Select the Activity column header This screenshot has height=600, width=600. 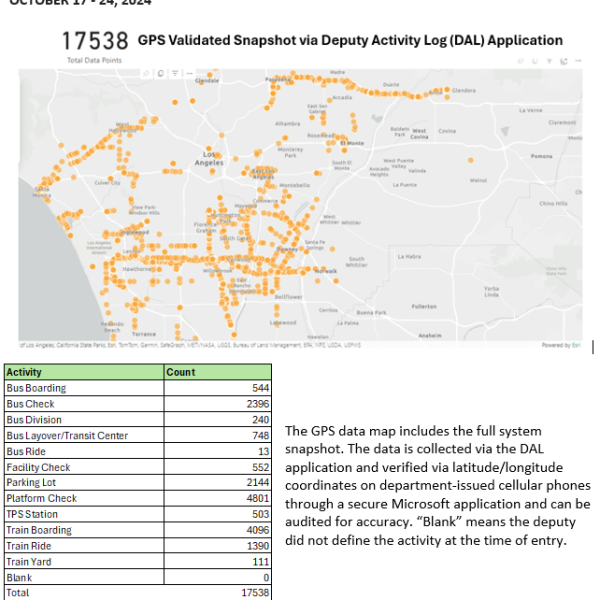(23, 373)
